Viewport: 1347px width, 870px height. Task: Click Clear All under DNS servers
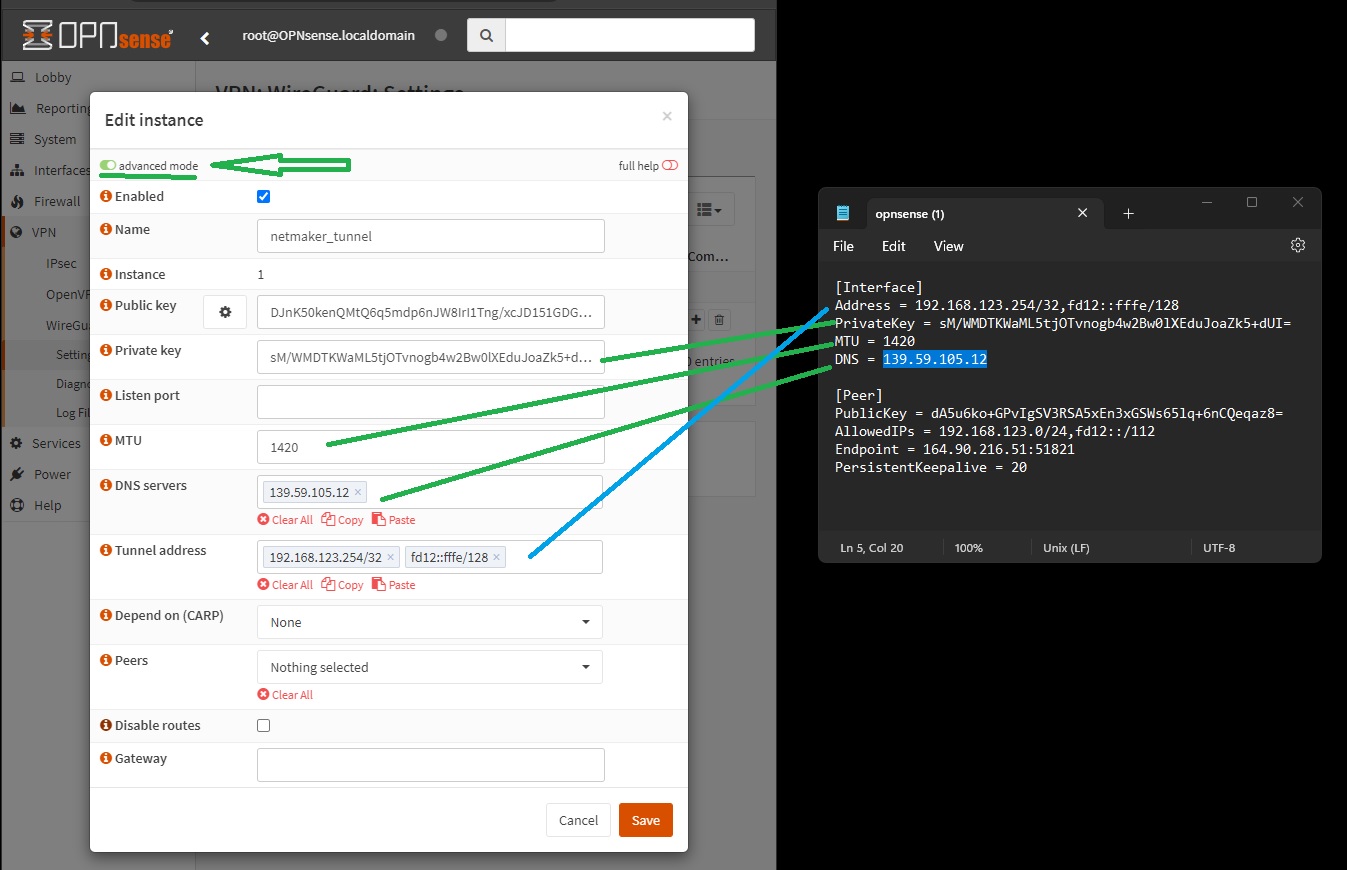pyautogui.click(x=285, y=520)
